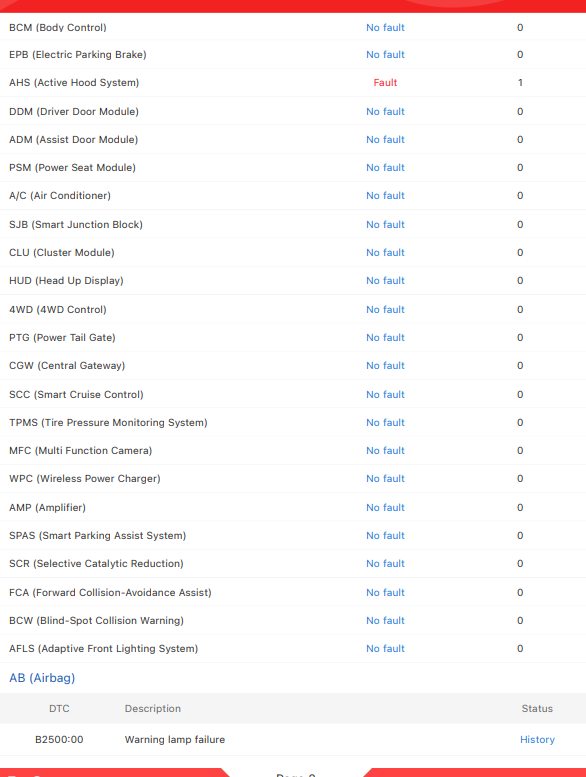The width and height of the screenshot is (586, 777).
Task: Select BCW (Blind-Spot Collision Warning) entry
Action: 96,620
